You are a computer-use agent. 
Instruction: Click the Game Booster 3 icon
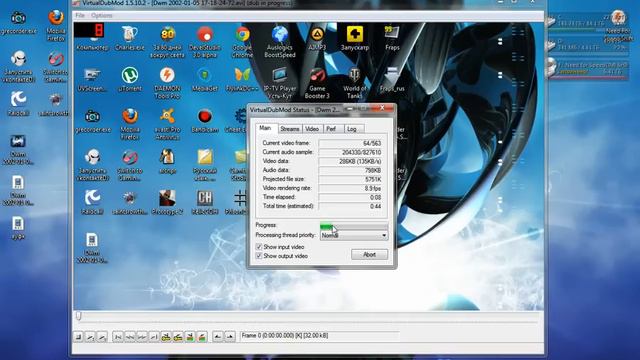click(317, 83)
